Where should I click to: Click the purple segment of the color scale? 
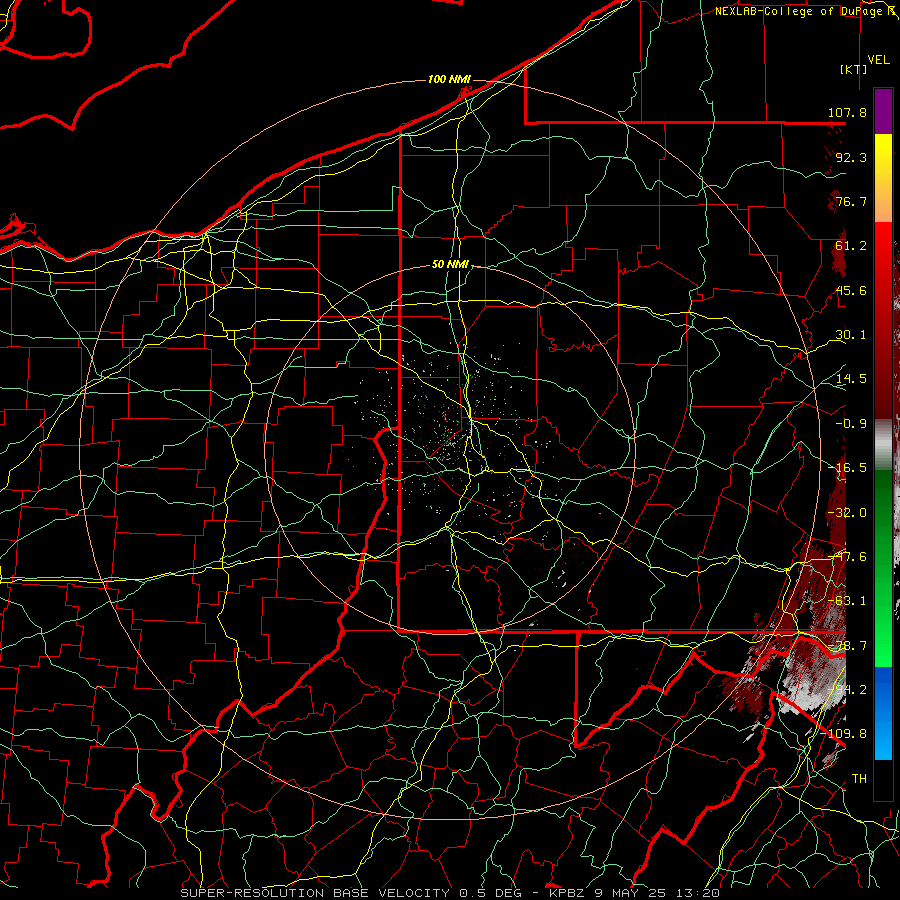click(883, 111)
